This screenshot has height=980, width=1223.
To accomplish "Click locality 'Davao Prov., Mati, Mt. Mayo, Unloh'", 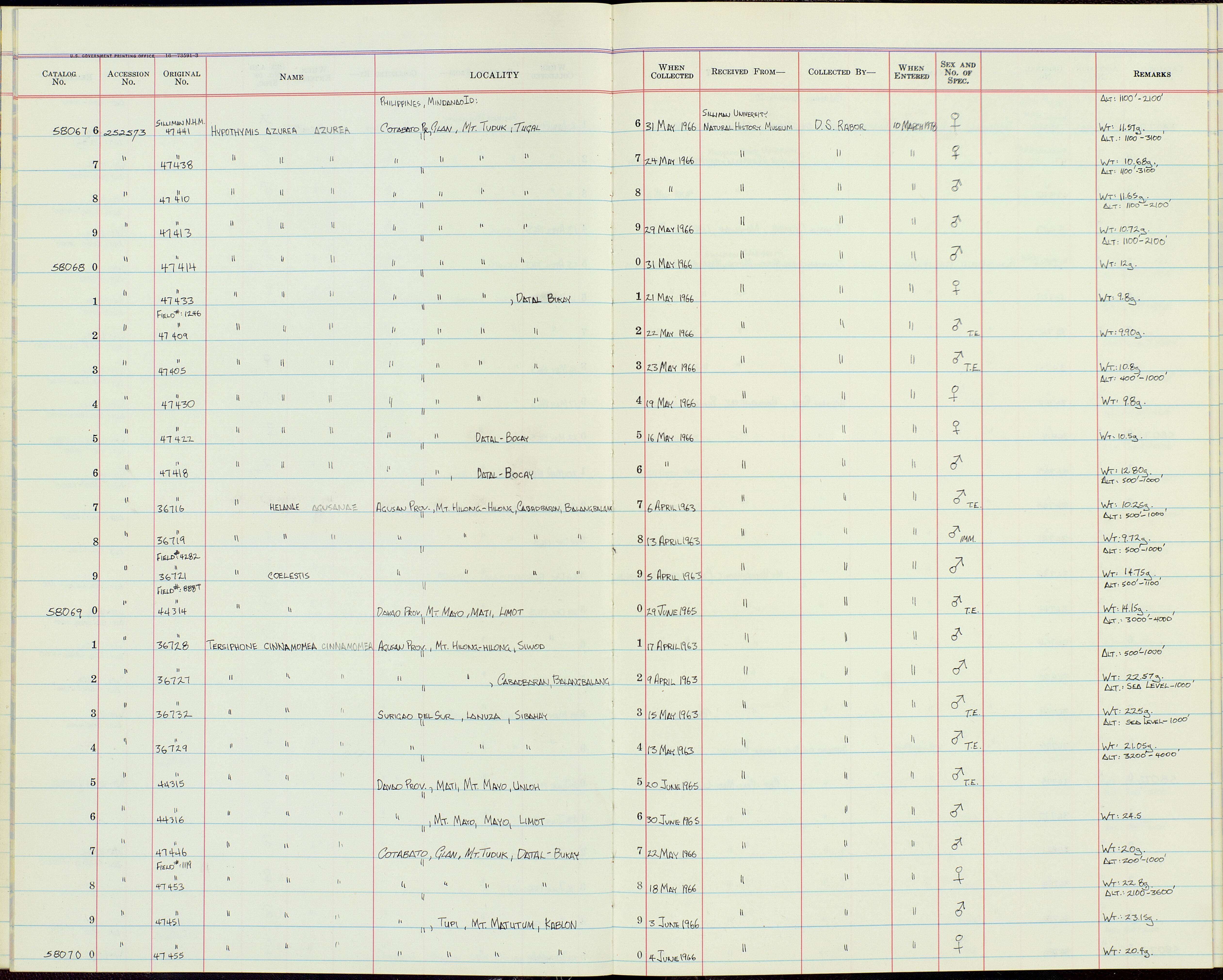I will [458, 786].
